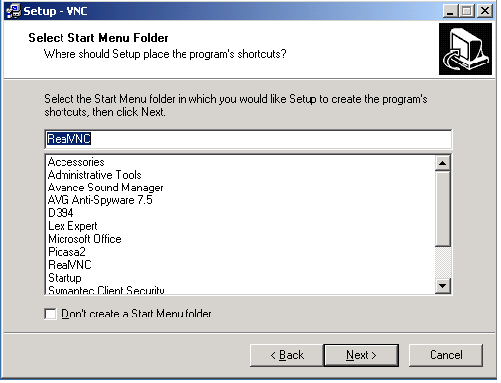501x383 pixels.
Task: Check Don't create a Start Menu folder
Action: pos(50,314)
